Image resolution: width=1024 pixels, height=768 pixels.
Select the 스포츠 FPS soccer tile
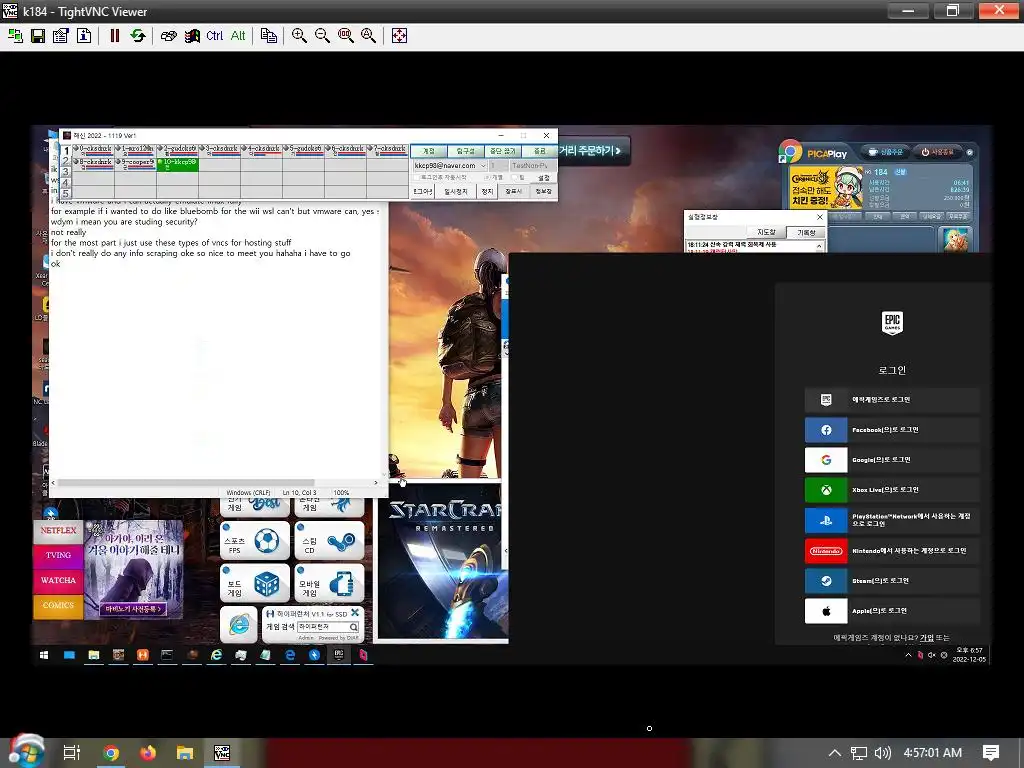[255, 541]
